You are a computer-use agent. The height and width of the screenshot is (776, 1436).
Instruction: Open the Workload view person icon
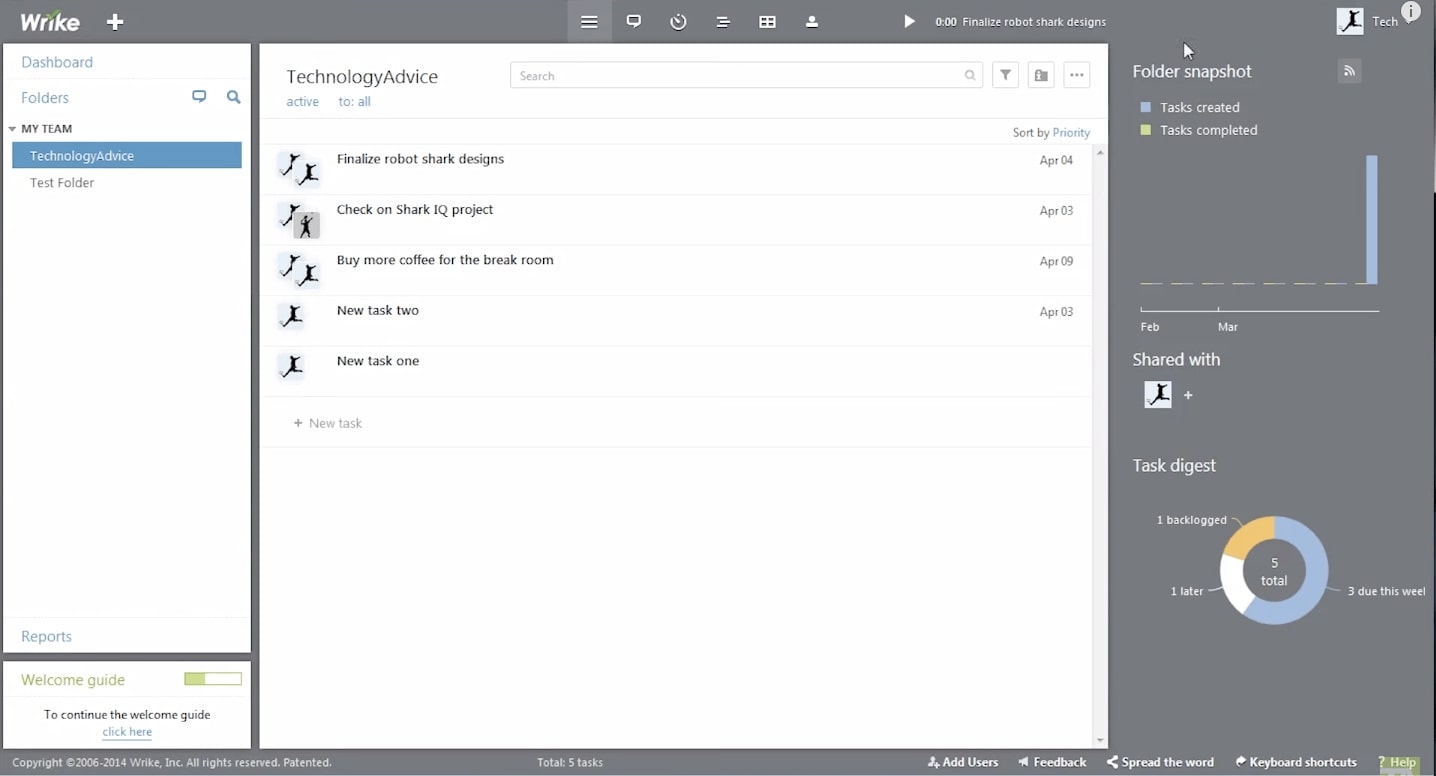point(812,21)
